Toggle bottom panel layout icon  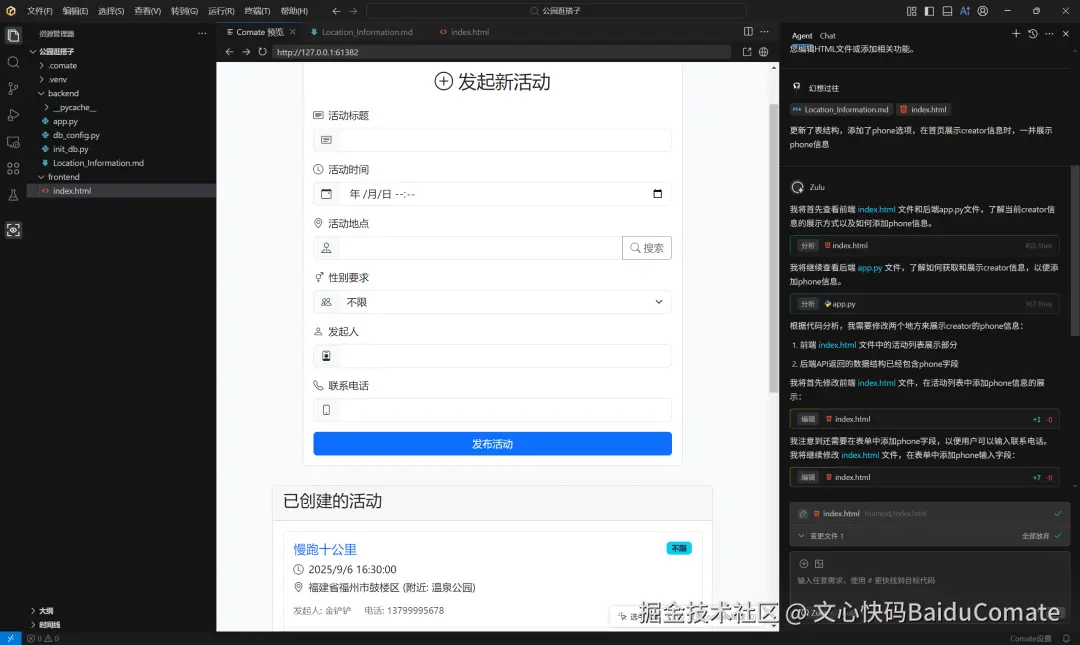coord(947,11)
